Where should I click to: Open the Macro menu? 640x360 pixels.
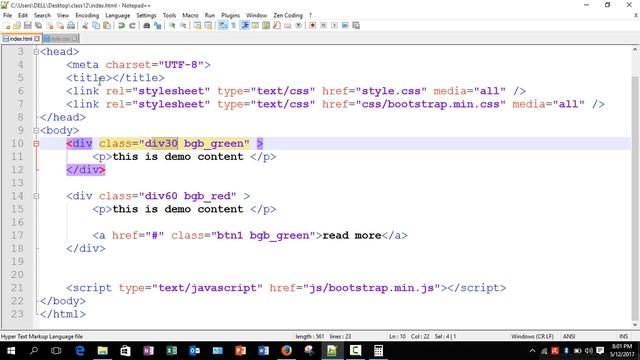click(190, 15)
